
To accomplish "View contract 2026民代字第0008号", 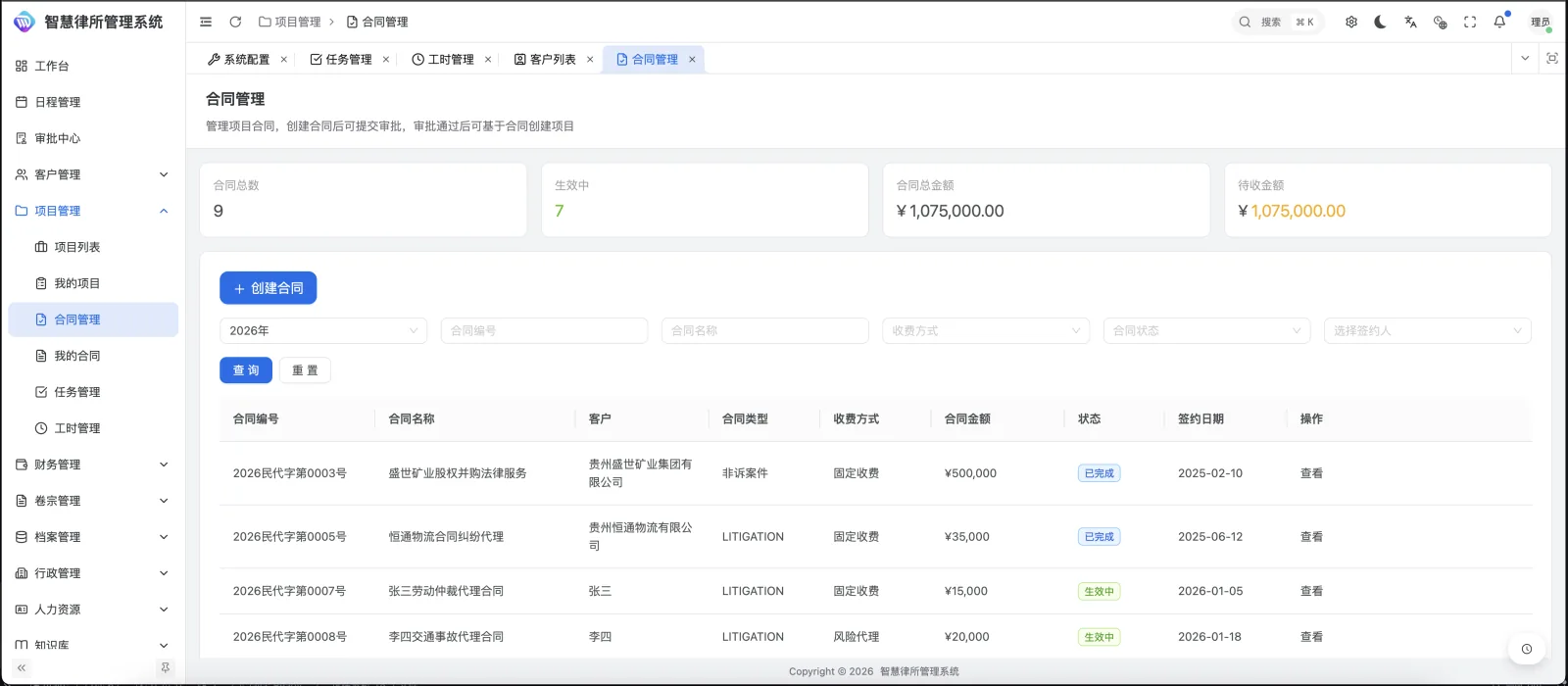I will [1311, 637].
